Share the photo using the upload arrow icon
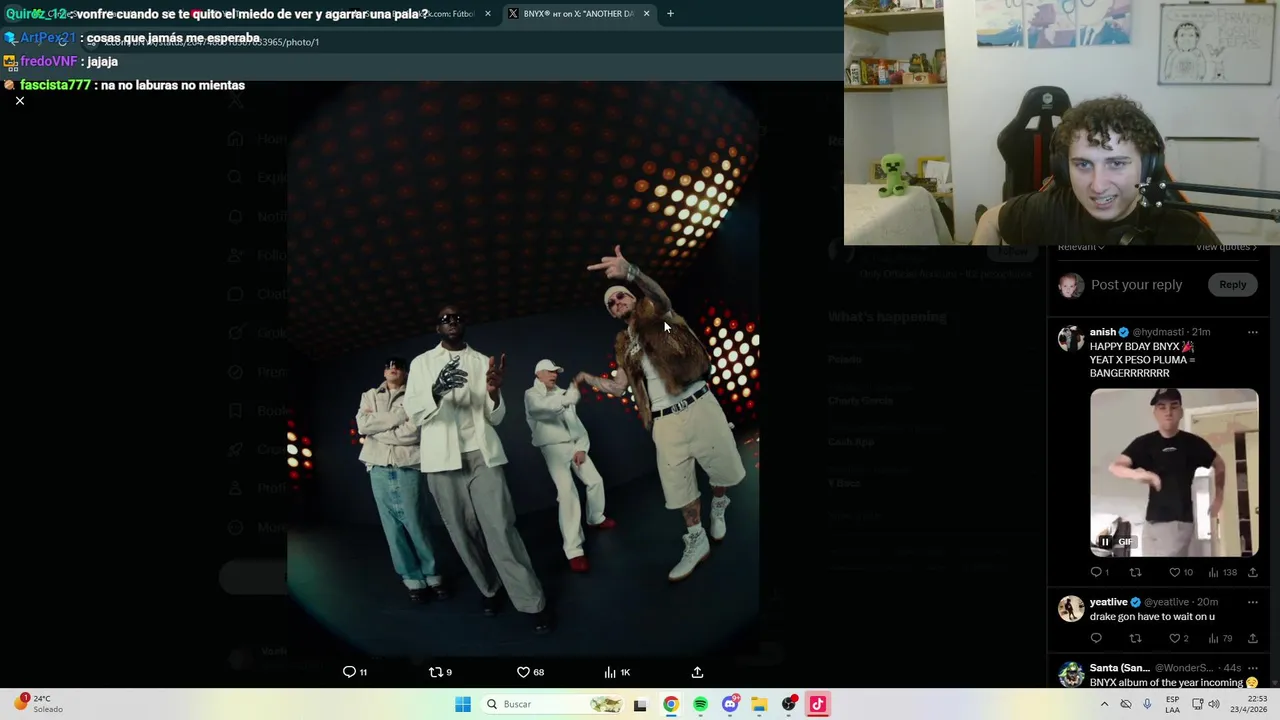The image size is (1280, 720). coord(697,672)
